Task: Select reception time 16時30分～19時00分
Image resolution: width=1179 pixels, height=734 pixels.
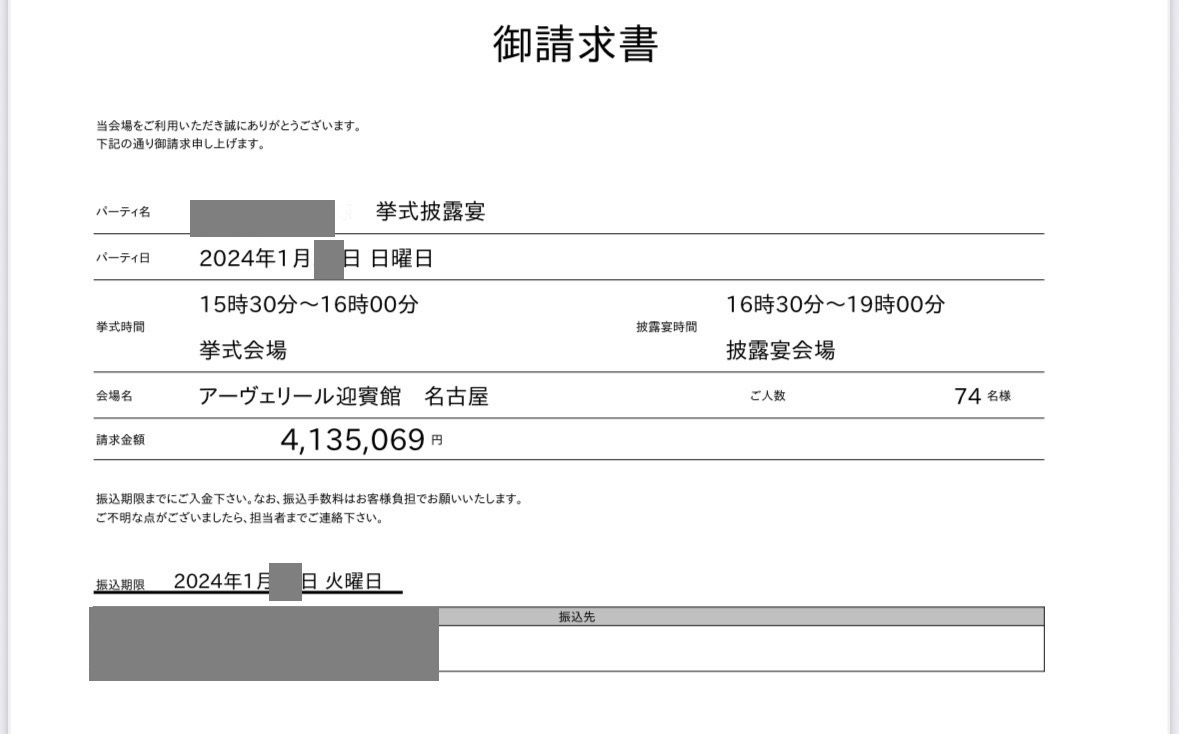Action: 835,304
